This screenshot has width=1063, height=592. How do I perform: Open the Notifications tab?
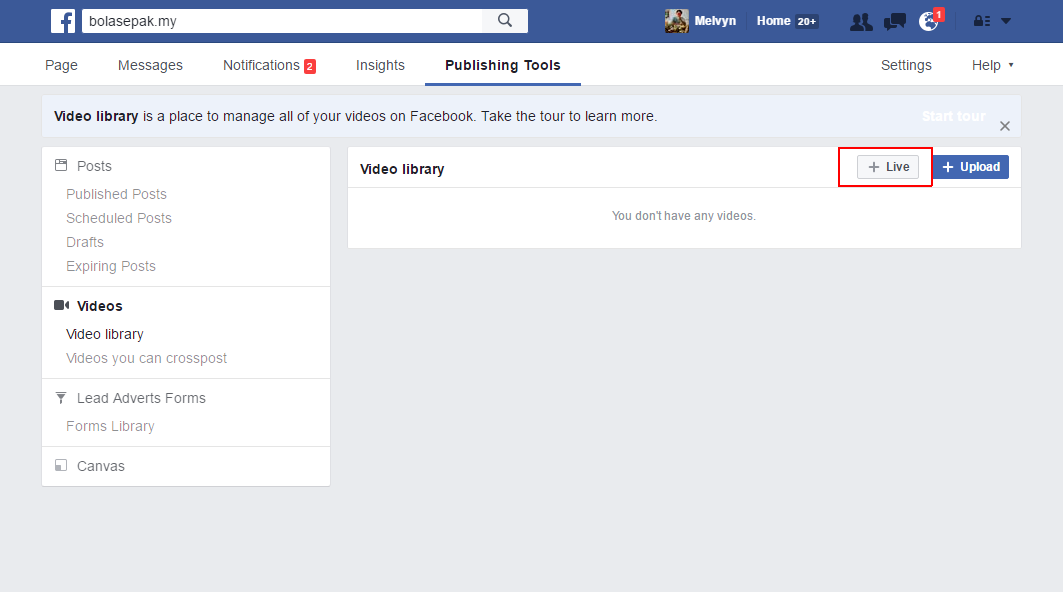269,65
